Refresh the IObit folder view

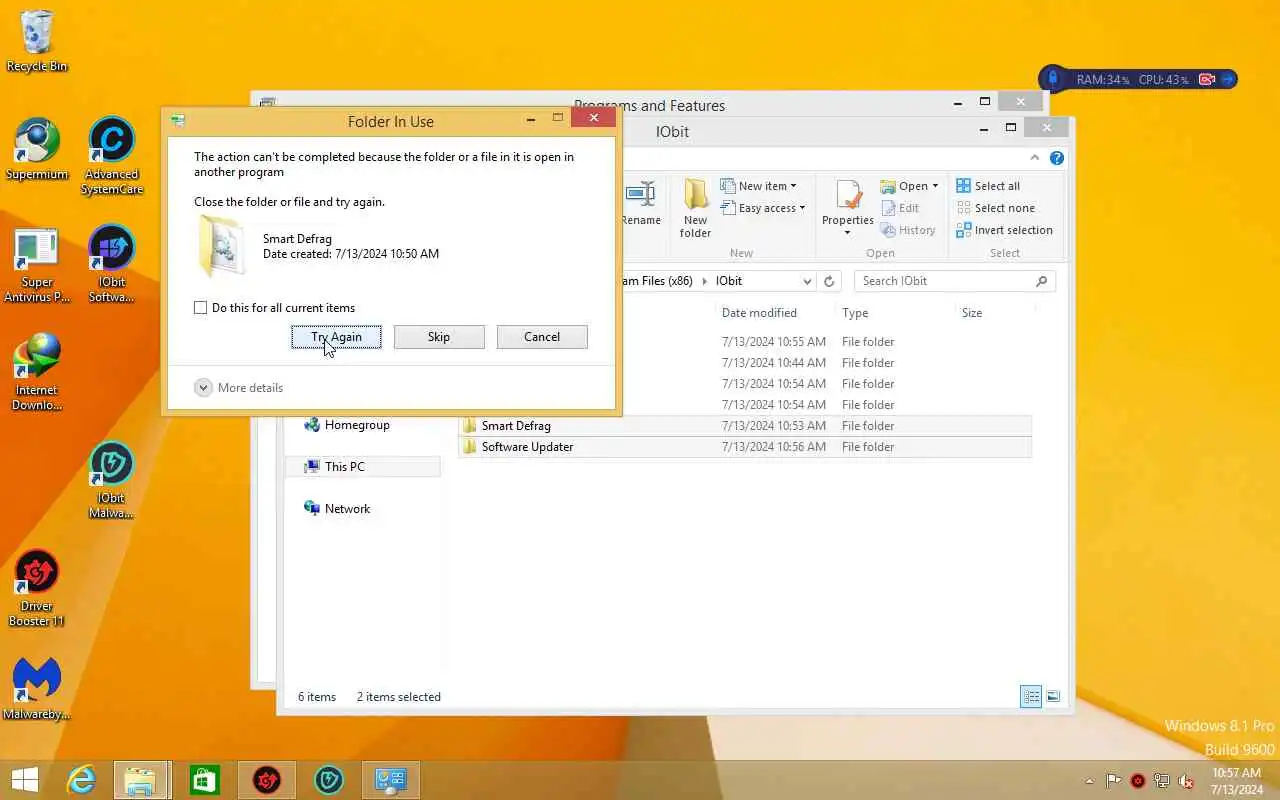point(828,281)
